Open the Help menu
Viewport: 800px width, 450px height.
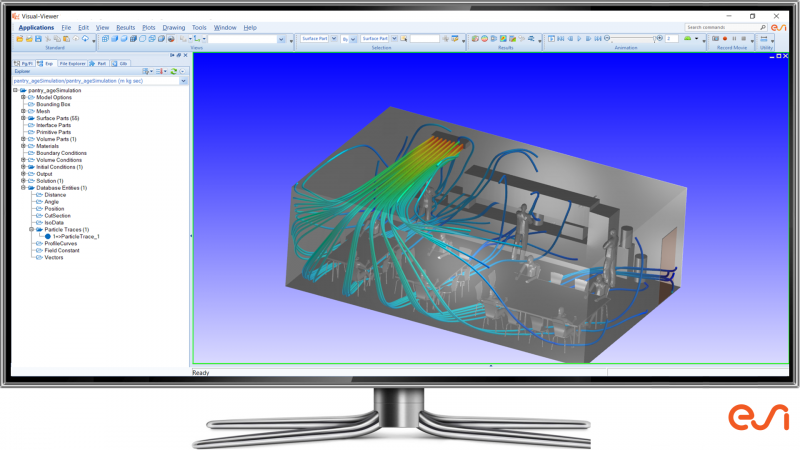pyautogui.click(x=250, y=28)
